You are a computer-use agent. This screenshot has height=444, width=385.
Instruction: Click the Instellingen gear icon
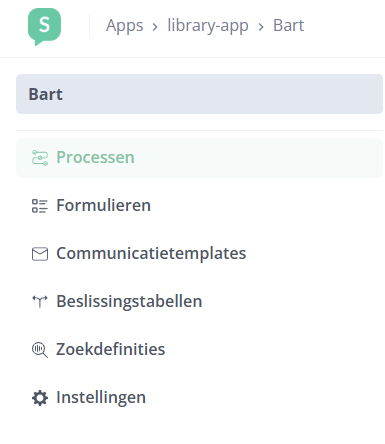click(x=40, y=398)
